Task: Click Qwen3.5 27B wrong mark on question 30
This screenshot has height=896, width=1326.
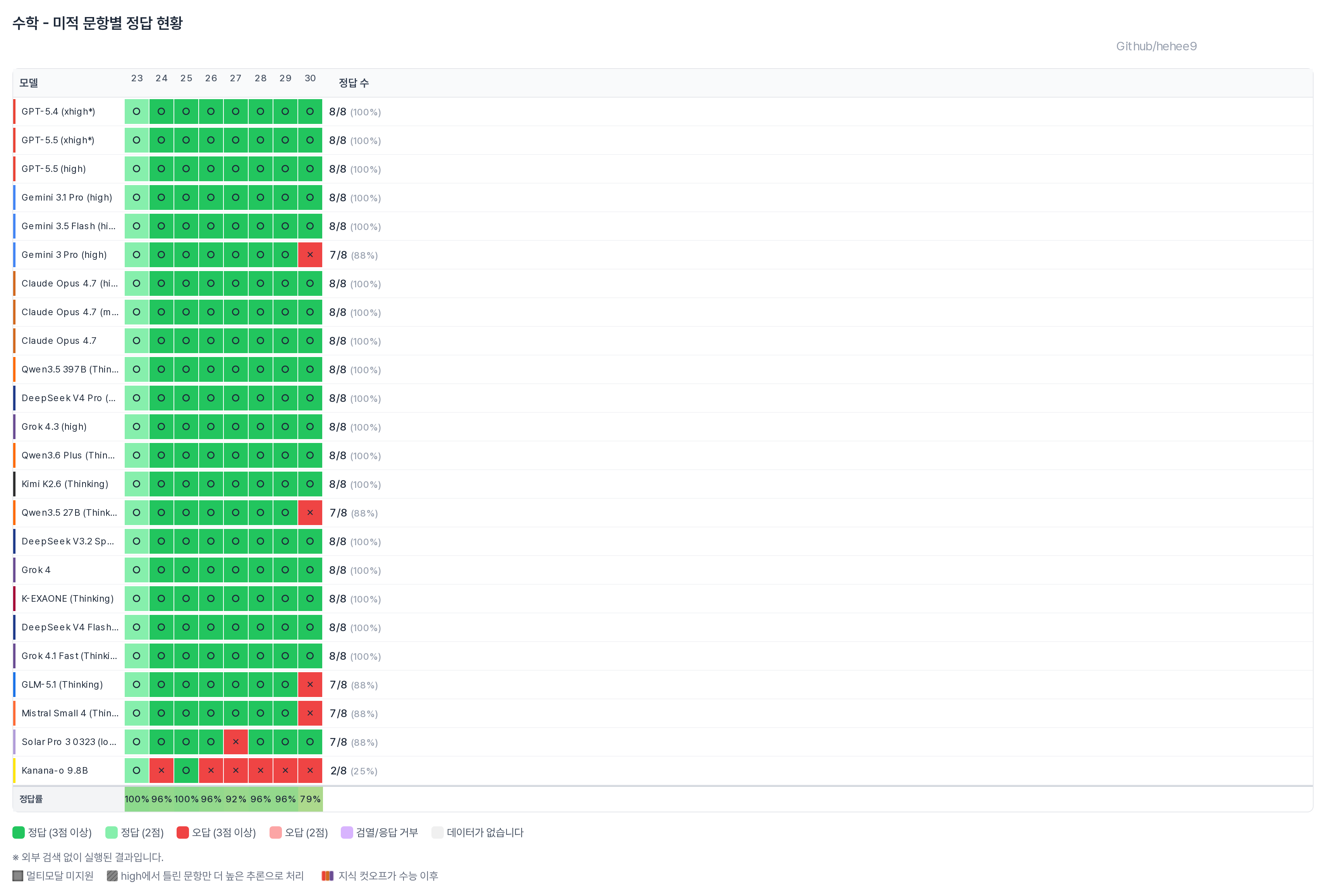Action: [310, 513]
